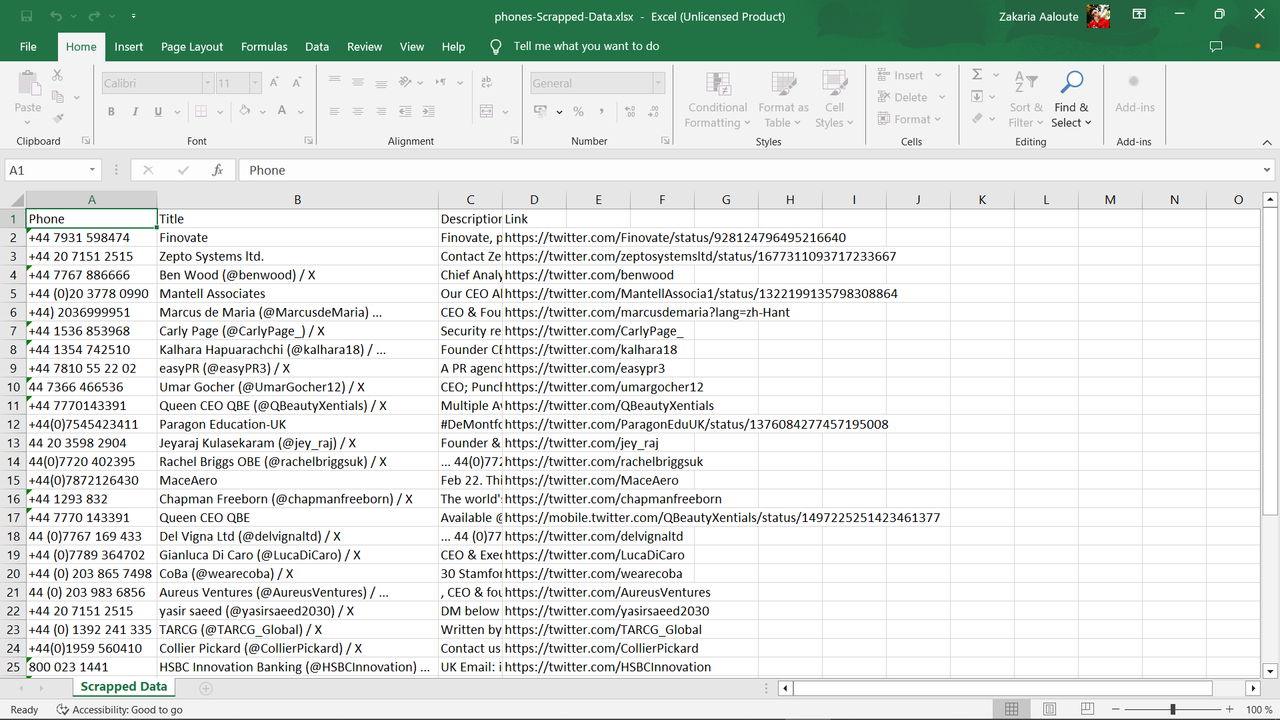Open the General number format dropdown
The width and height of the screenshot is (1280, 720).
pos(658,83)
